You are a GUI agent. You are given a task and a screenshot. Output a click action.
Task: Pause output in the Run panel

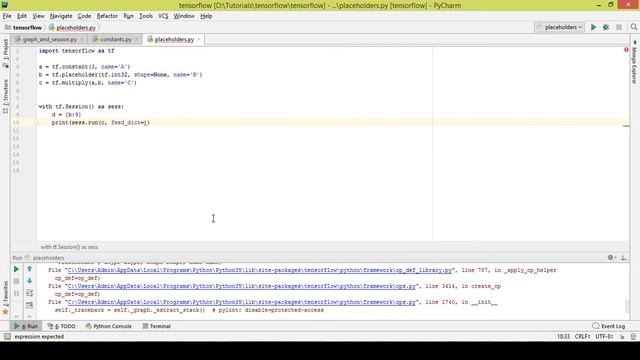coord(16,293)
